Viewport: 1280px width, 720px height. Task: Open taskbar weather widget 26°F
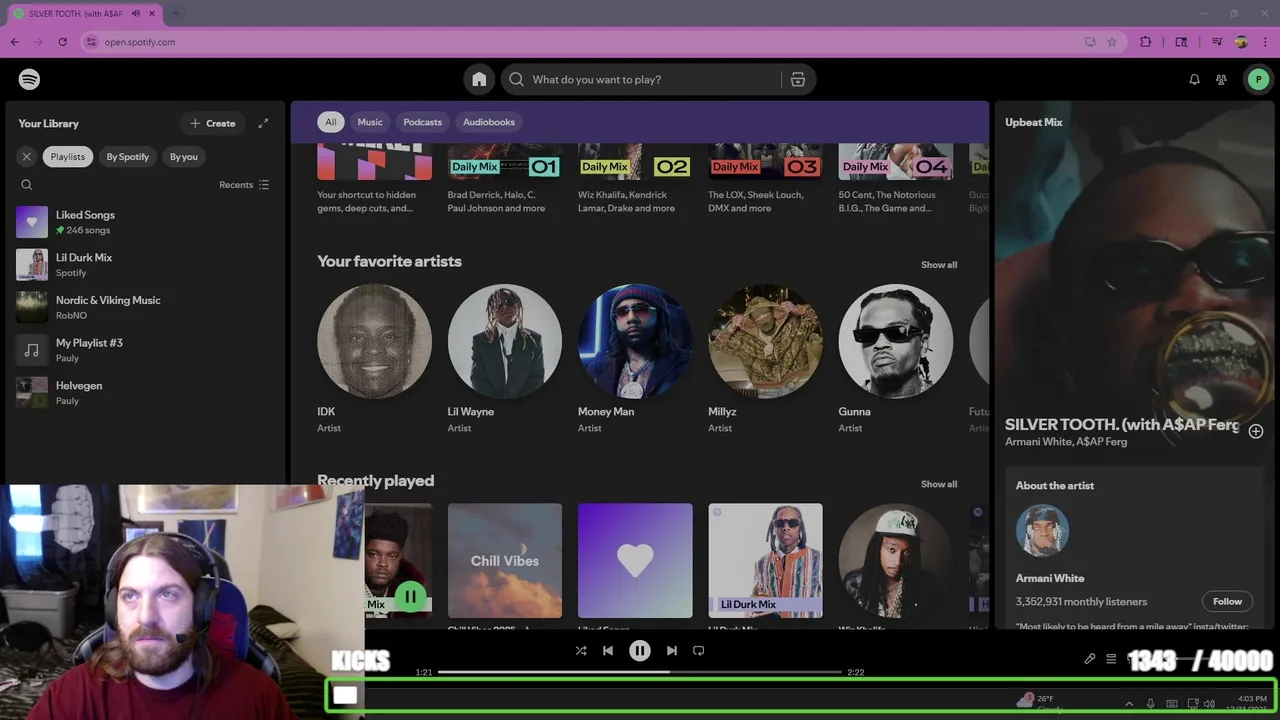1040,702
